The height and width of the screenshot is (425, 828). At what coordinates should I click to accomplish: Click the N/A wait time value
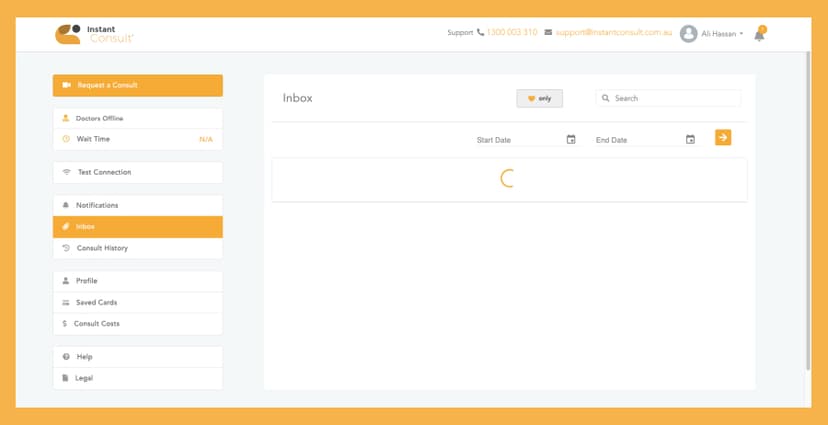pyautogui.click(x=206, y=139)
